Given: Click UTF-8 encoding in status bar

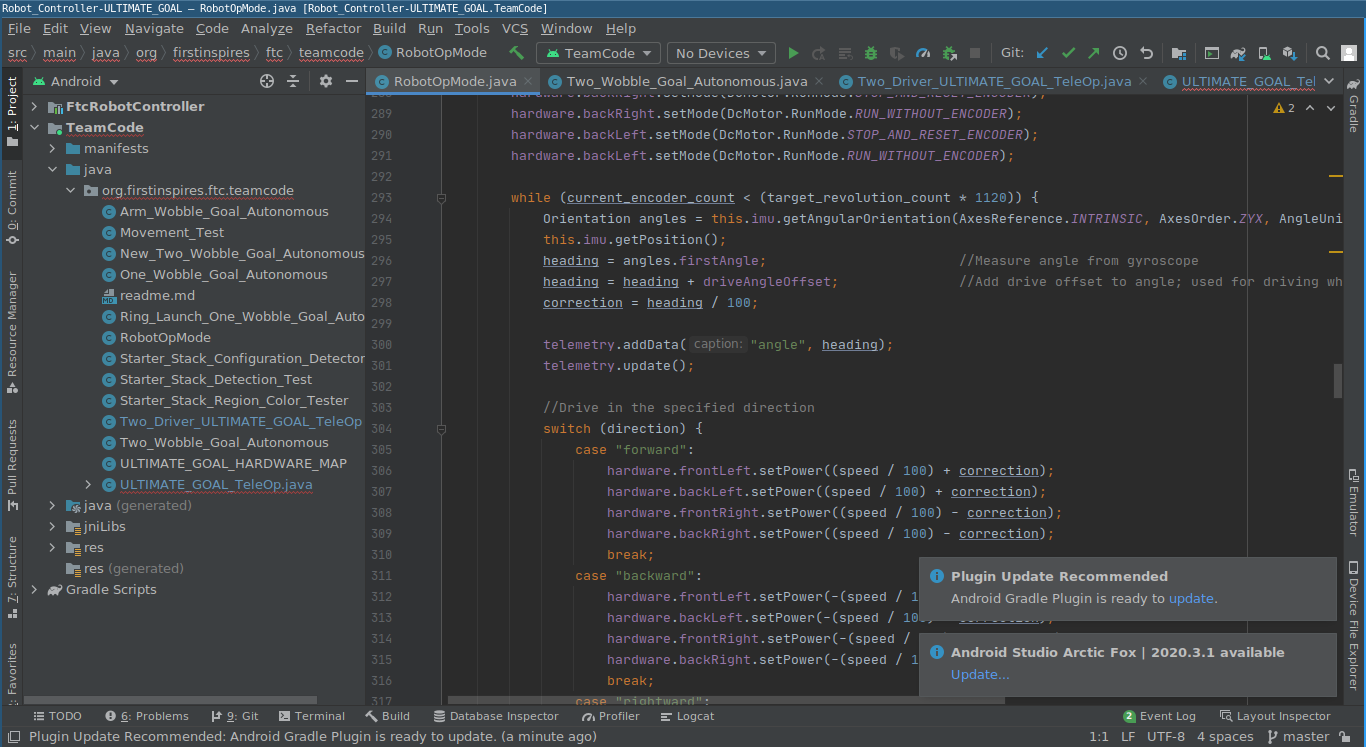Looking at the screenshot, I should (x=1166, y=736).
